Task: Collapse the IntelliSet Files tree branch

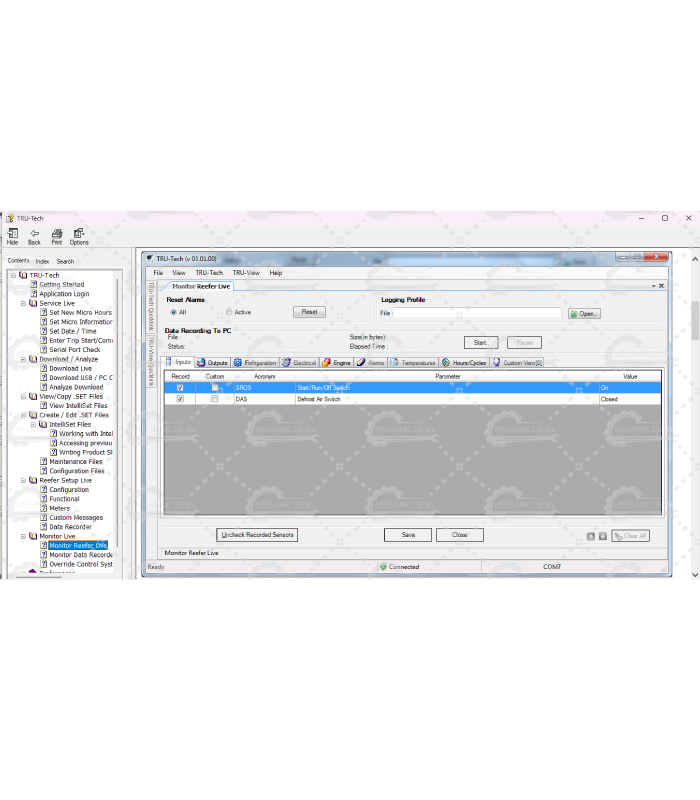Action: pos(33,424)
